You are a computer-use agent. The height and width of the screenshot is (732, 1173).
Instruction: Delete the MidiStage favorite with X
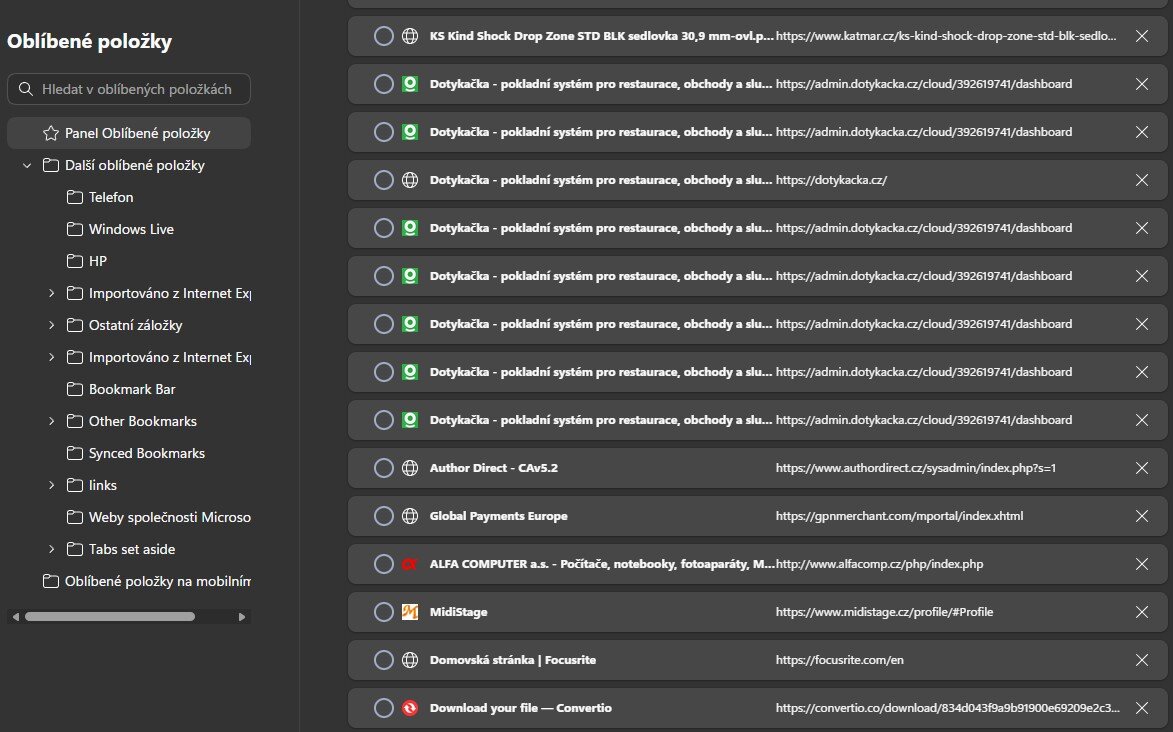1142,611
